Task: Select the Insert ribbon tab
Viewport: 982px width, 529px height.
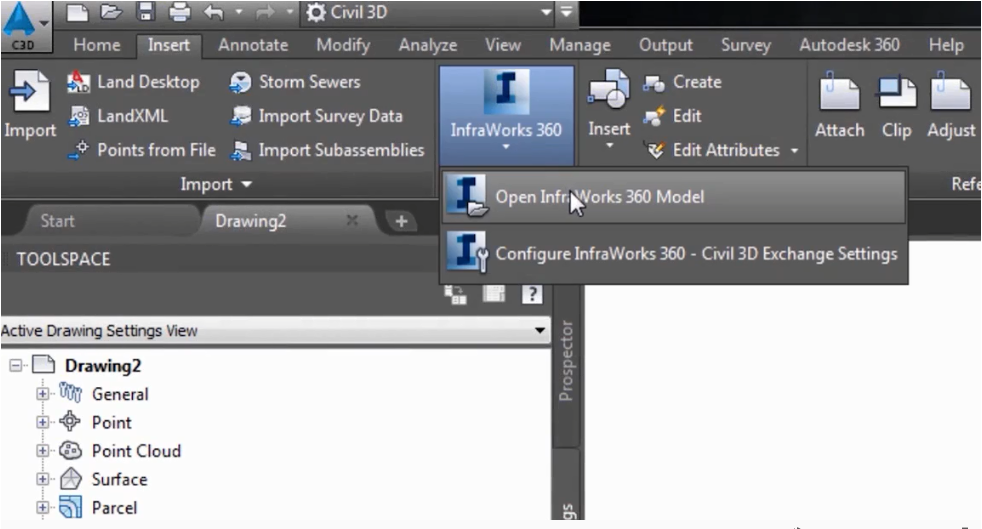Action: coord(169,45)
